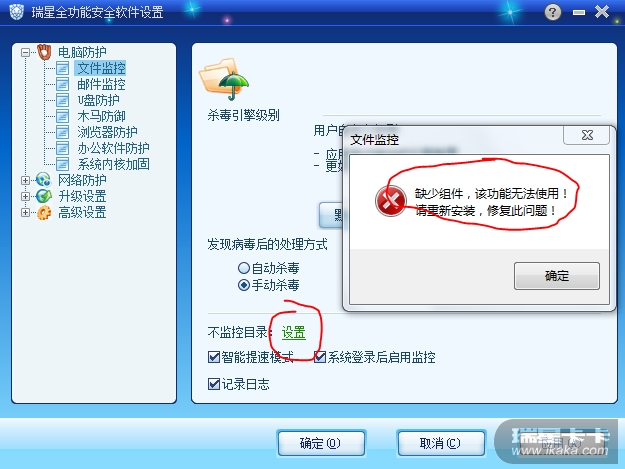Open the 邮件监控 tree item
Screen dimensions: 625x469
[101, 84]
